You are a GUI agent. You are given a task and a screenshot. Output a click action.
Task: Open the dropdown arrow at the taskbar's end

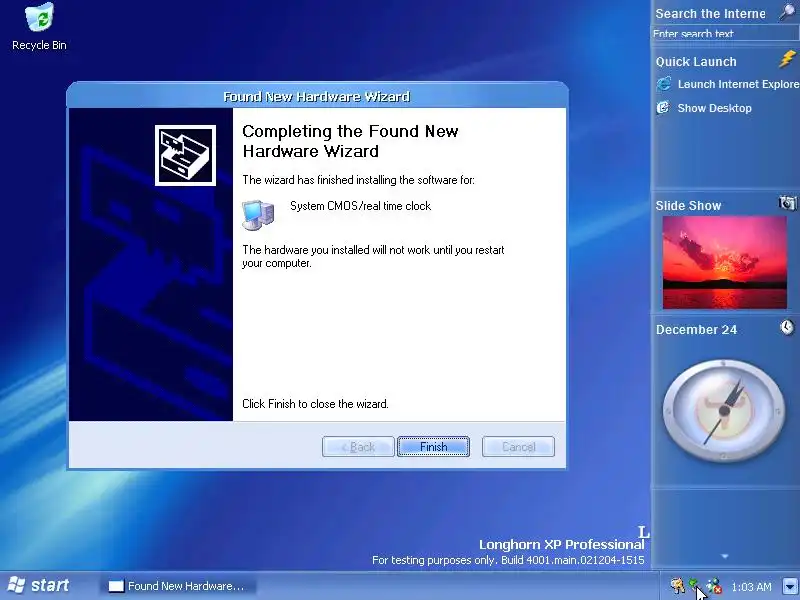[790, 586]
